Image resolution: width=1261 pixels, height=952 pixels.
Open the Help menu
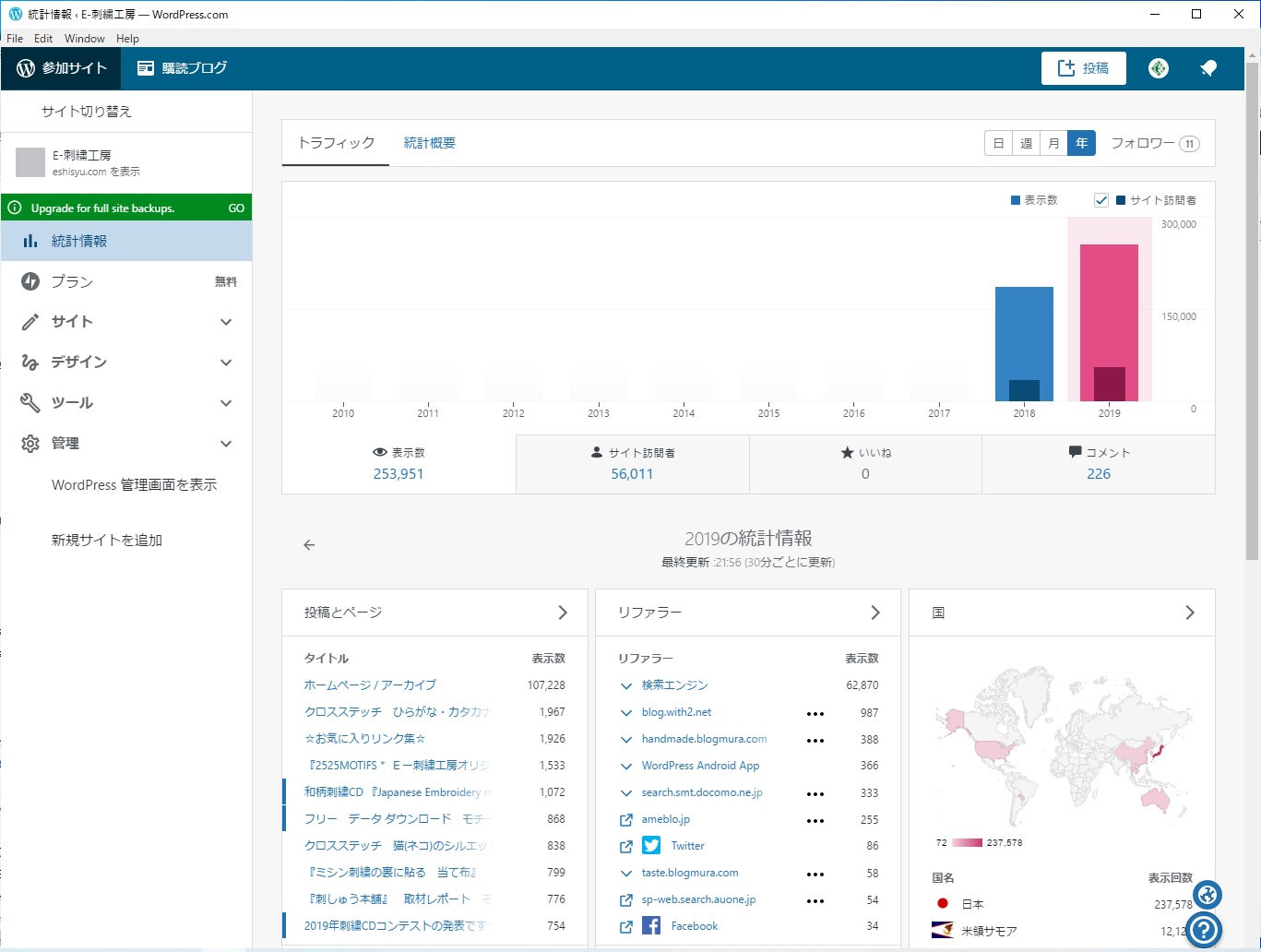pos(127,39)
